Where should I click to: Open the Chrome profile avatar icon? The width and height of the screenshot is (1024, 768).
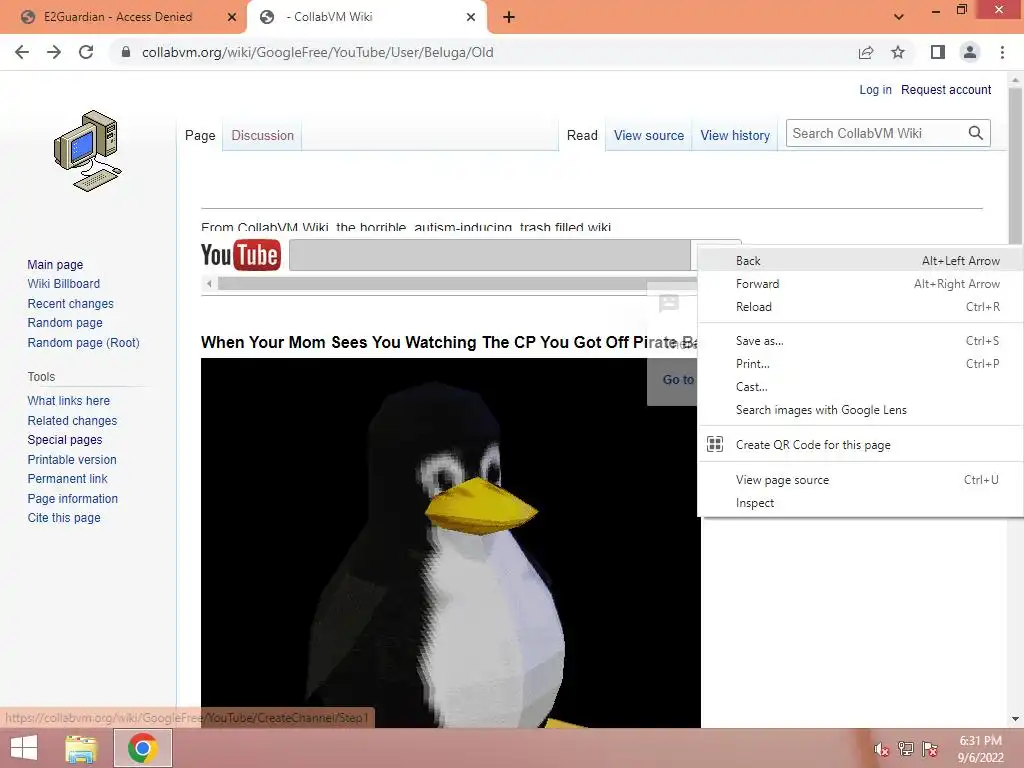970,52
